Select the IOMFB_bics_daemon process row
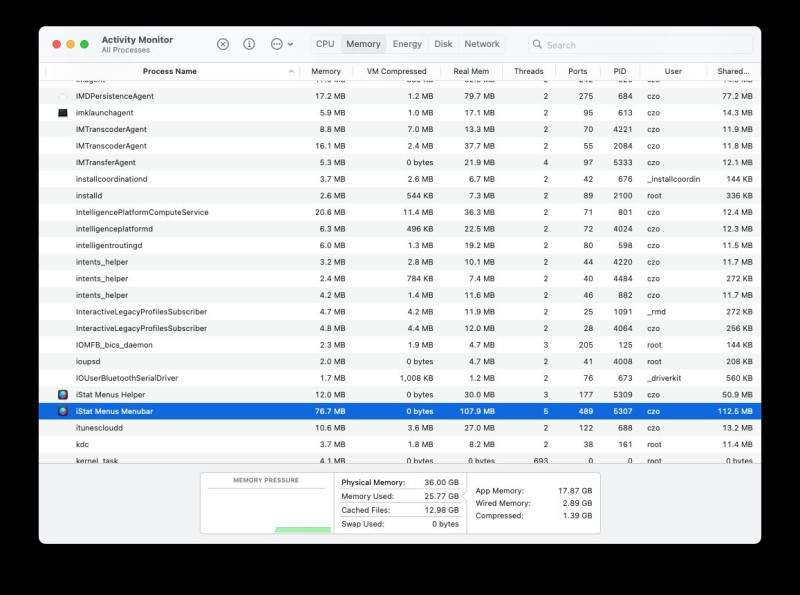Viewport: 800px width, 595px height. (x=400, y=345)
